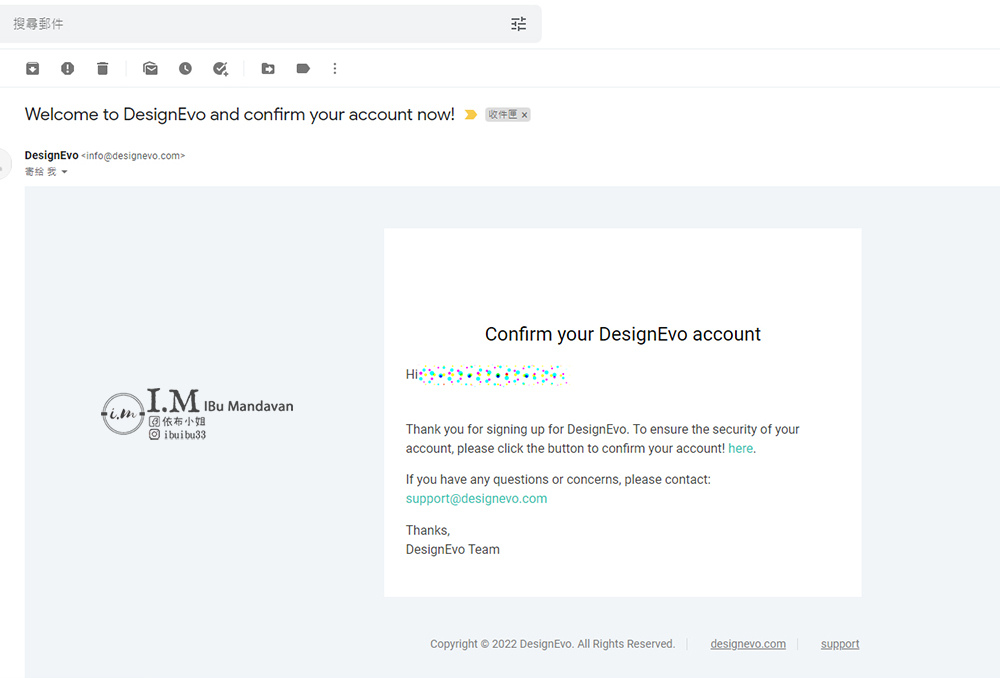Click heading 'Confirm your DesignEvo account'
This screenshot has width=1000, height=678.
pyautogui.click(x=622, y=334)
